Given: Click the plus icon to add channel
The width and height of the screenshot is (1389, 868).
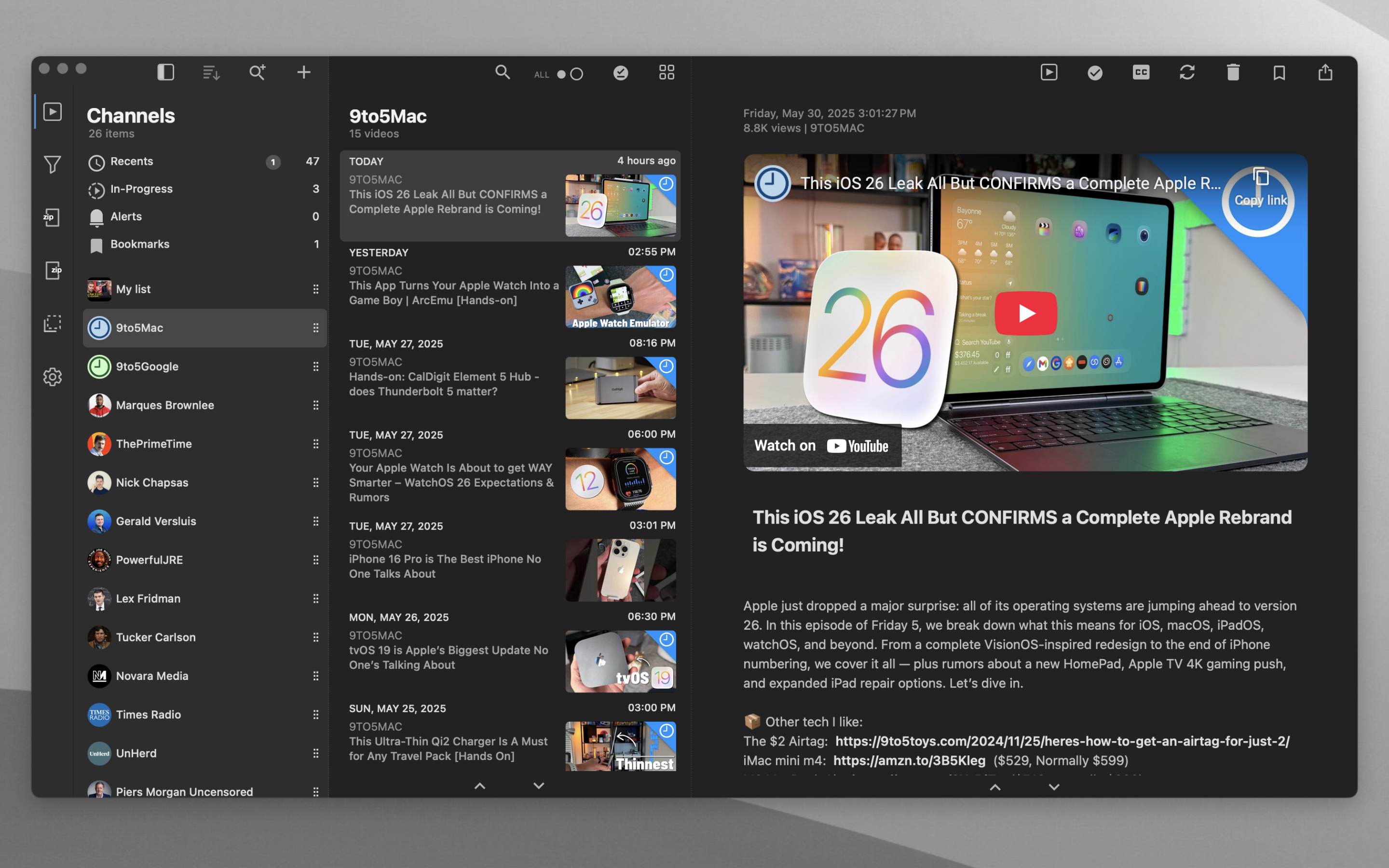Looking at the screenshot, I should (x=304, y=72).
